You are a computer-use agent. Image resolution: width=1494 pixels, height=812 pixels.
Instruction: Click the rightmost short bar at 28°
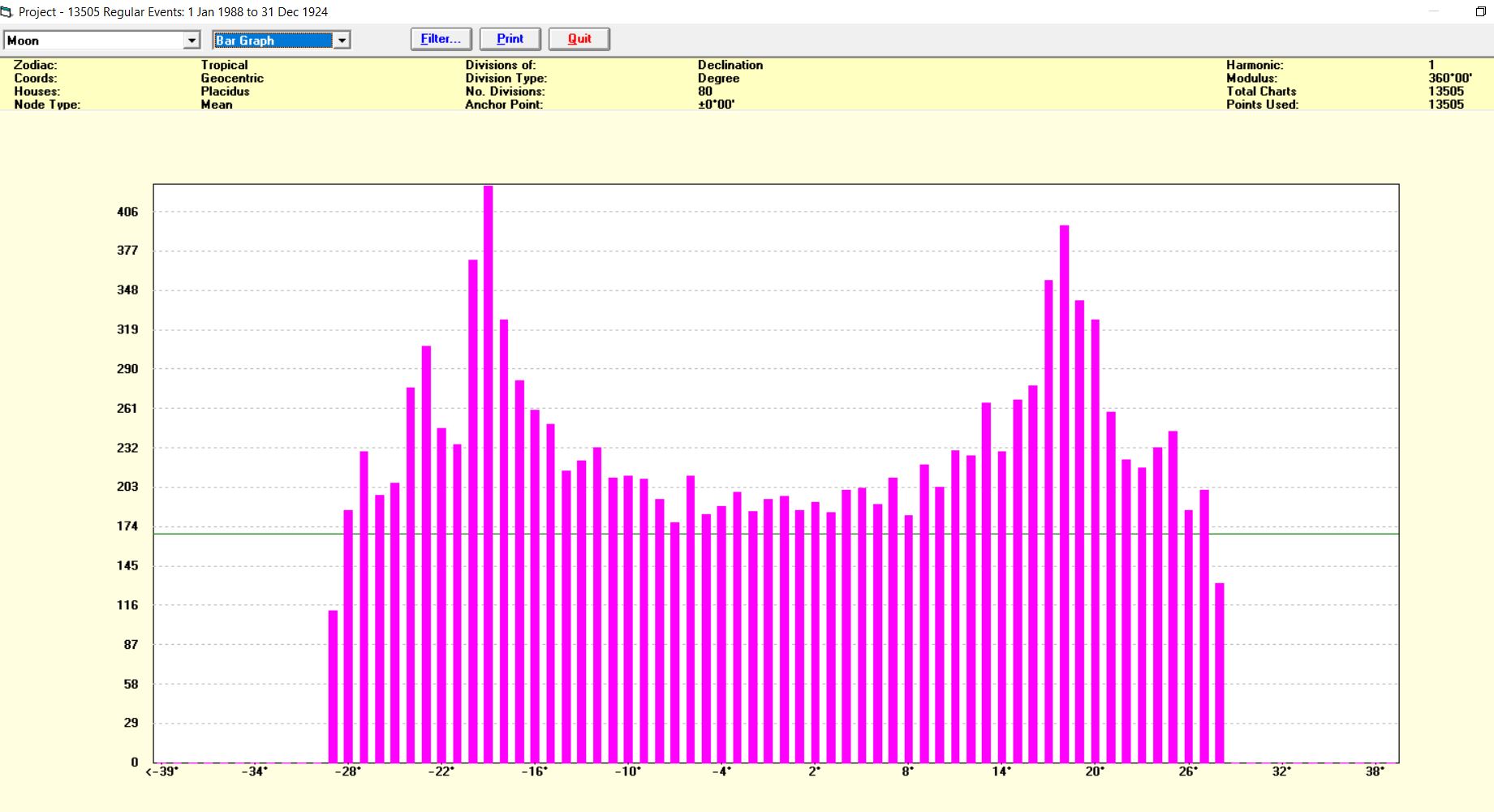pyautogui.click(x=1220, y=672)
